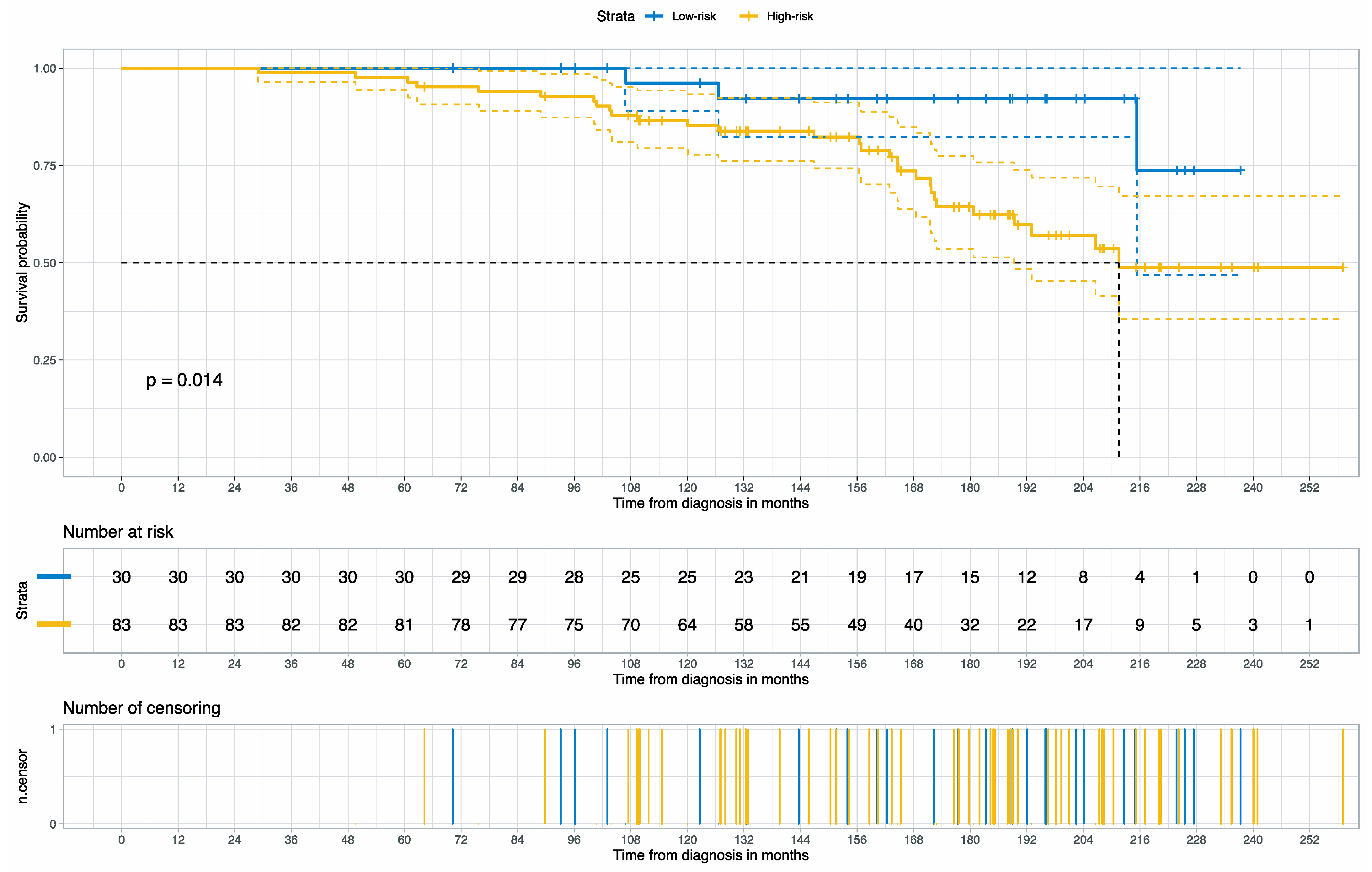The width and height of the screenshot is (1372, 872).
Task: Click the yellow strata swatch in risk table
Action: click(54, 624)
